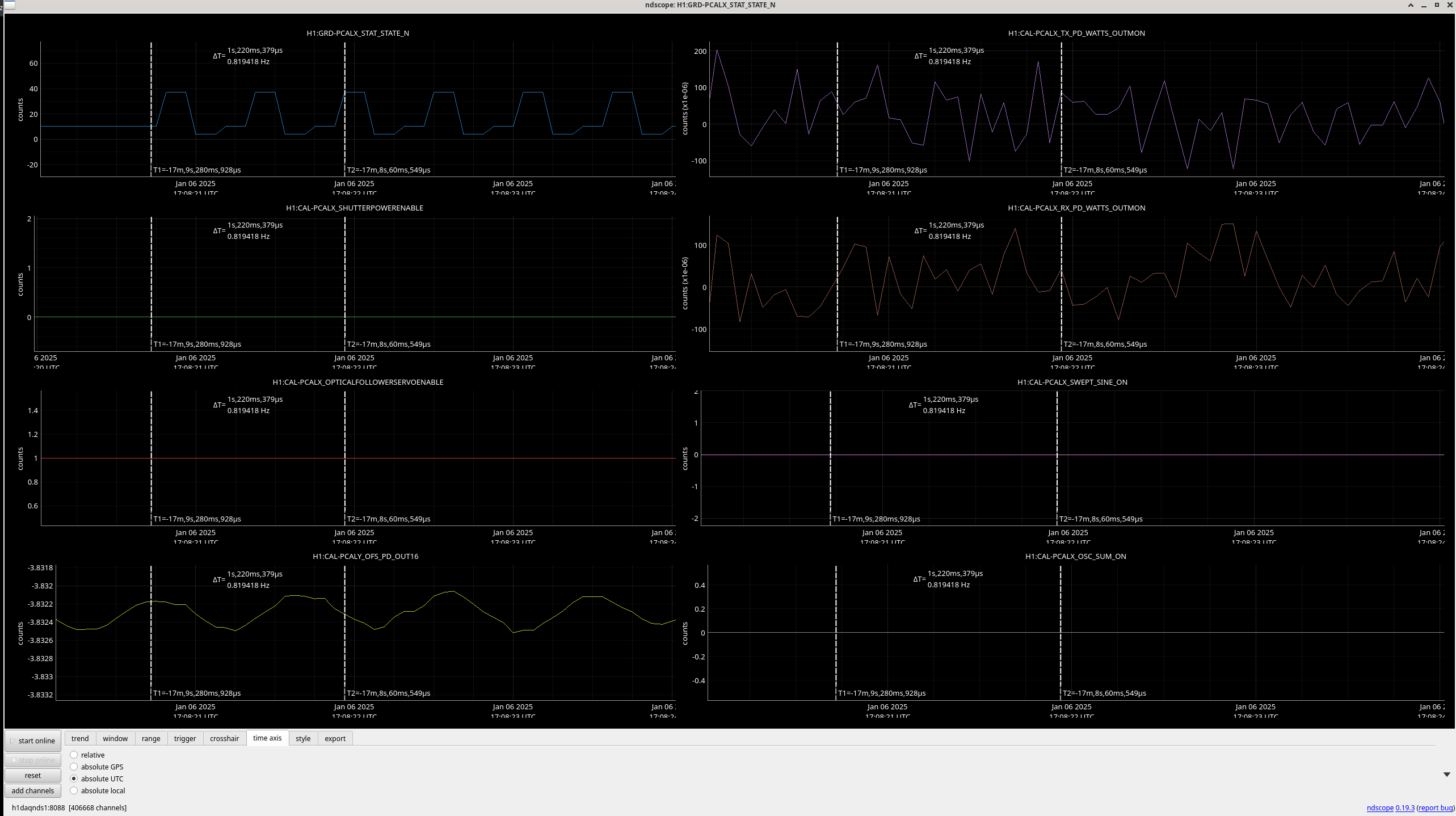This screenshot has height=816, width=1456.
Task: Click the T2 label in PCALY_OFS_PD_OUT16 plot
Action: coord(389,693)
